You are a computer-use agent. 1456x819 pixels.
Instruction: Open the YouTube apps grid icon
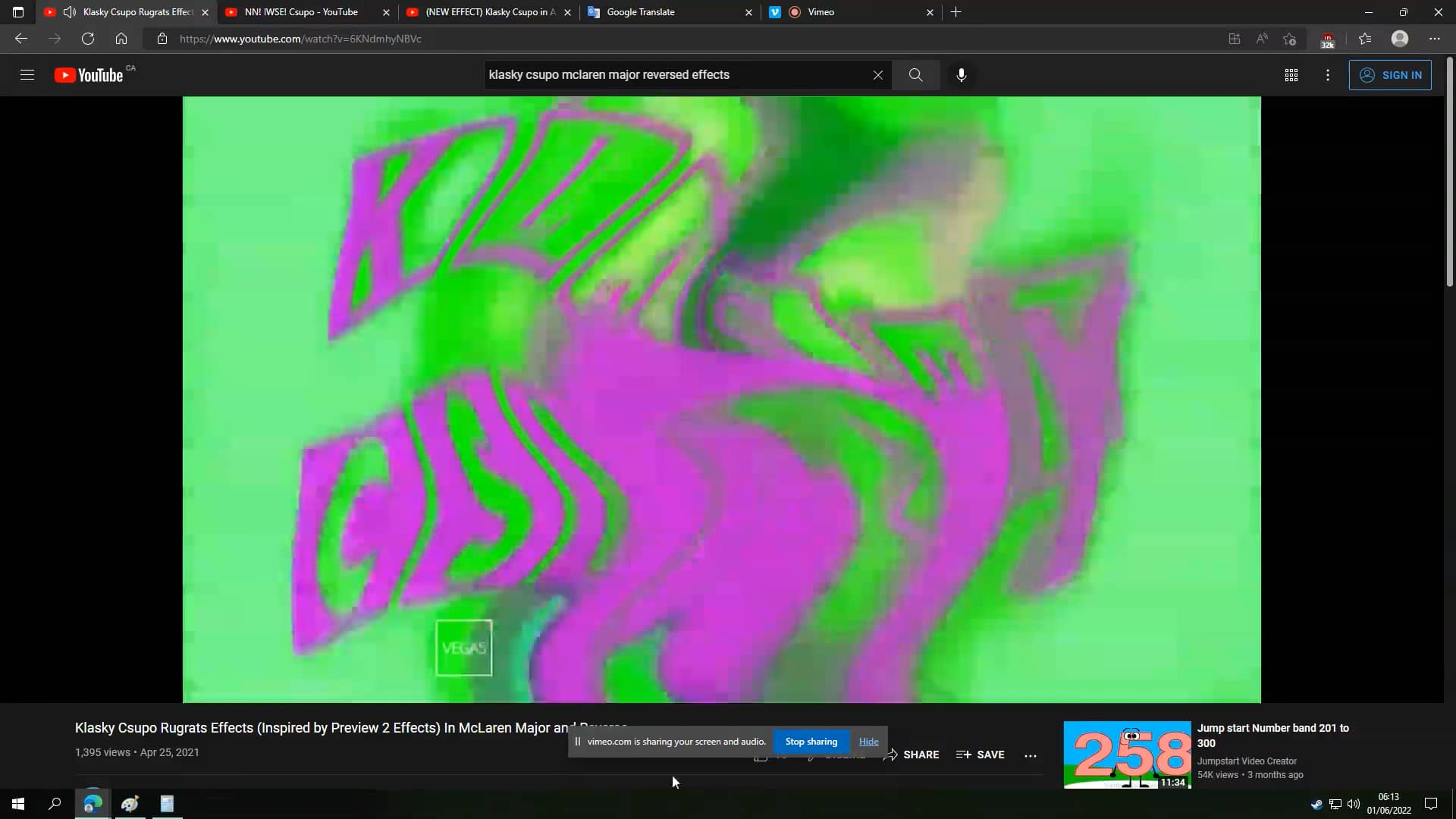[x=1291, y=75]
